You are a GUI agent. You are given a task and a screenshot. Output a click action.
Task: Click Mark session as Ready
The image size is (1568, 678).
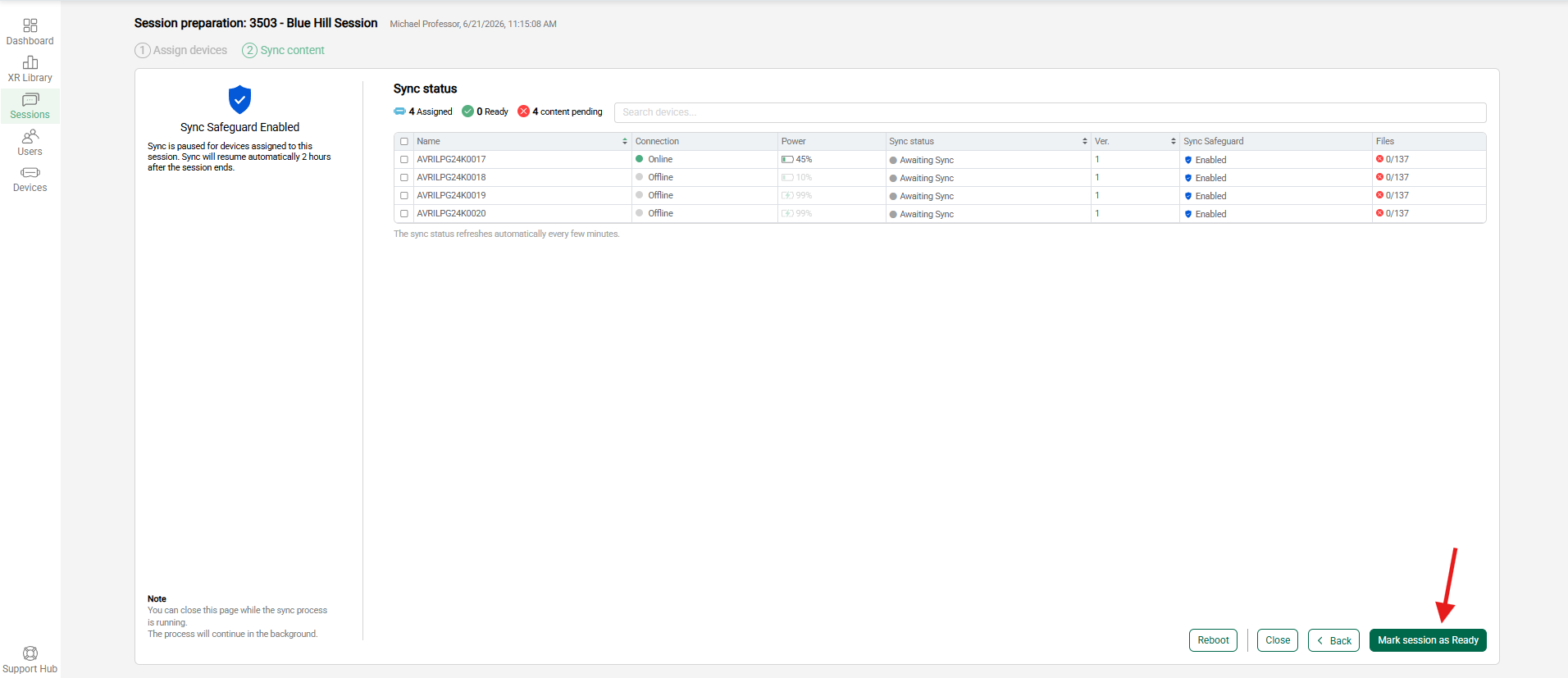(x=1428, y=640)
